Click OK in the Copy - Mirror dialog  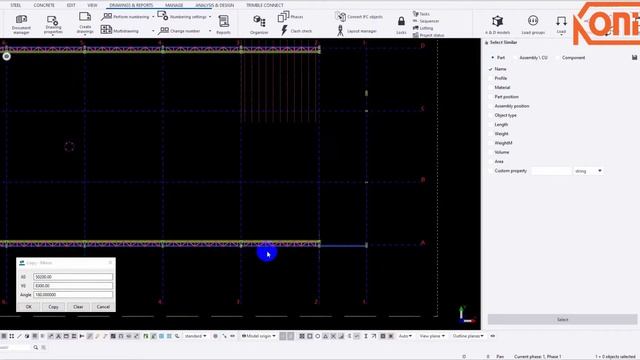click(29, 307)
